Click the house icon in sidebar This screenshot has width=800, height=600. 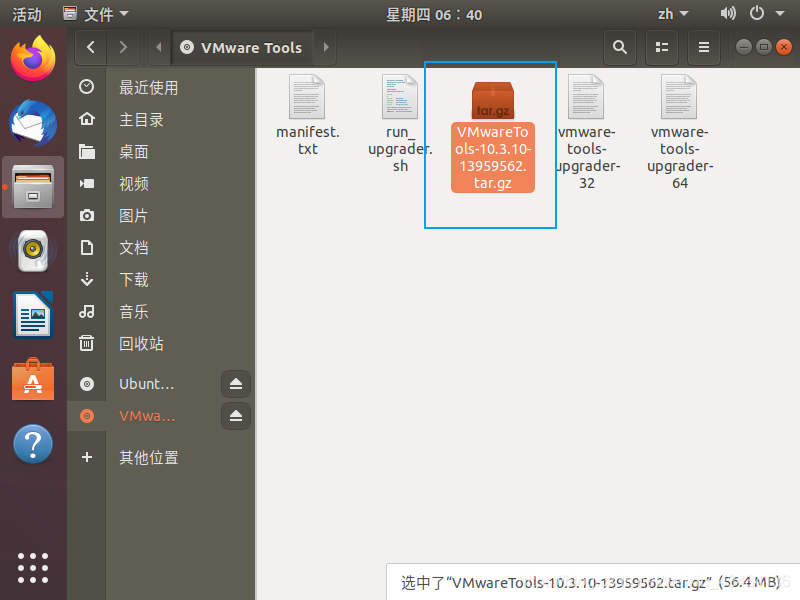pos(87,119)
